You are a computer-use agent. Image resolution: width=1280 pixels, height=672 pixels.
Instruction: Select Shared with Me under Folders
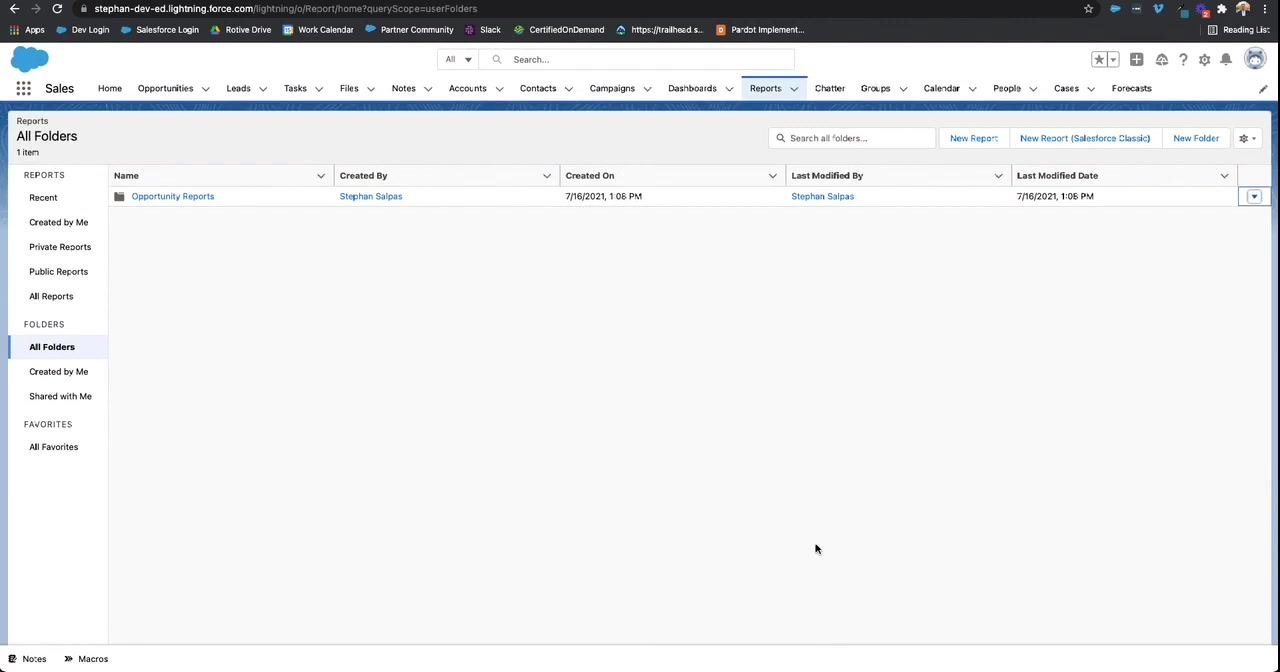60,396
